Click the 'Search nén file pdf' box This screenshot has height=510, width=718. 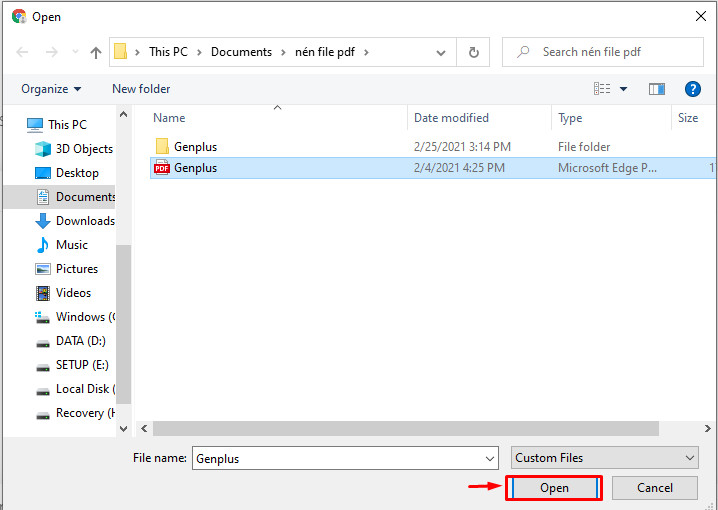[603, 52]
